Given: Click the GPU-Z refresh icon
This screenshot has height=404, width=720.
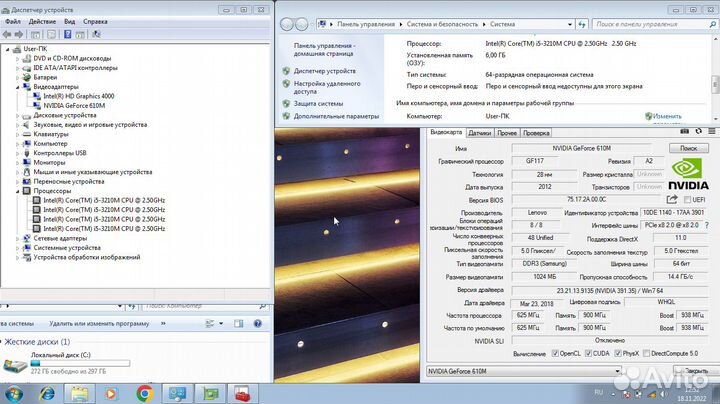Looking at the screenshot, I should (698, 131).
